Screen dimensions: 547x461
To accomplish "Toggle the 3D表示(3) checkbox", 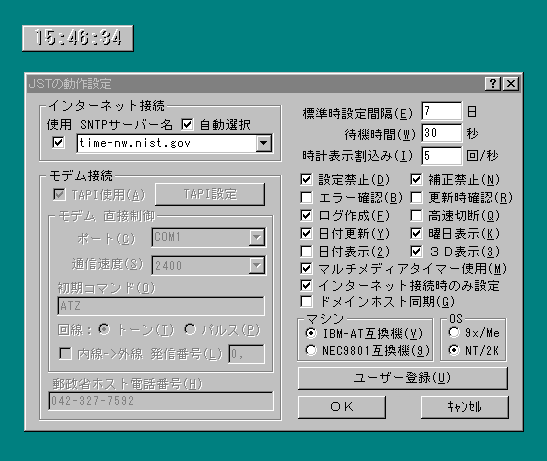I will [416, 251].
